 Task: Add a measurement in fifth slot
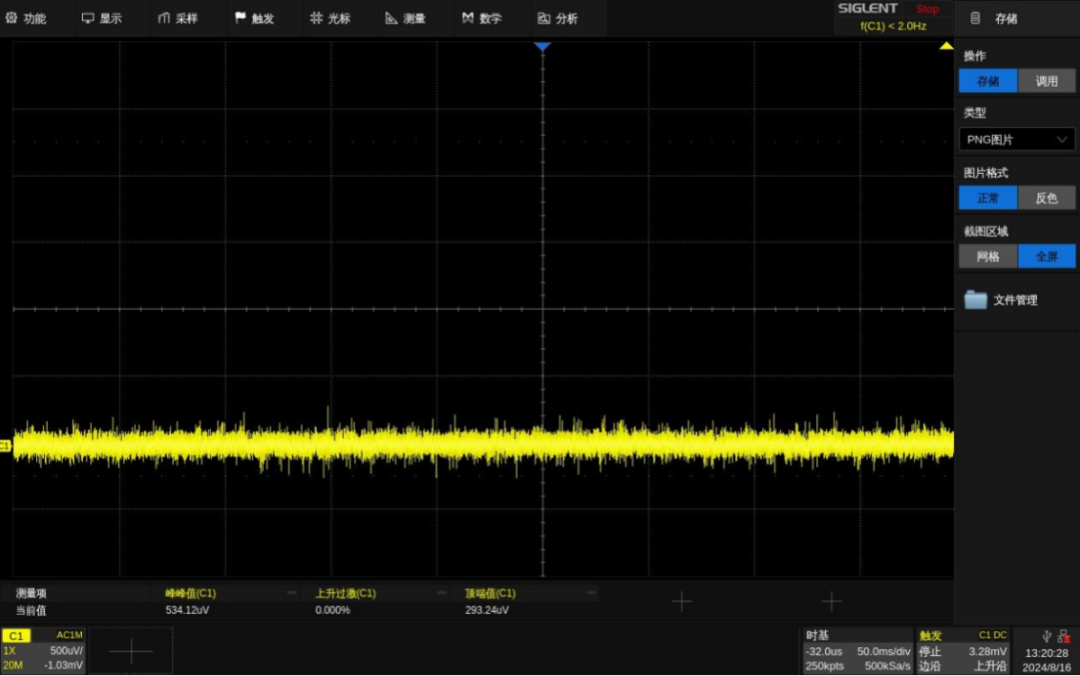831,602
